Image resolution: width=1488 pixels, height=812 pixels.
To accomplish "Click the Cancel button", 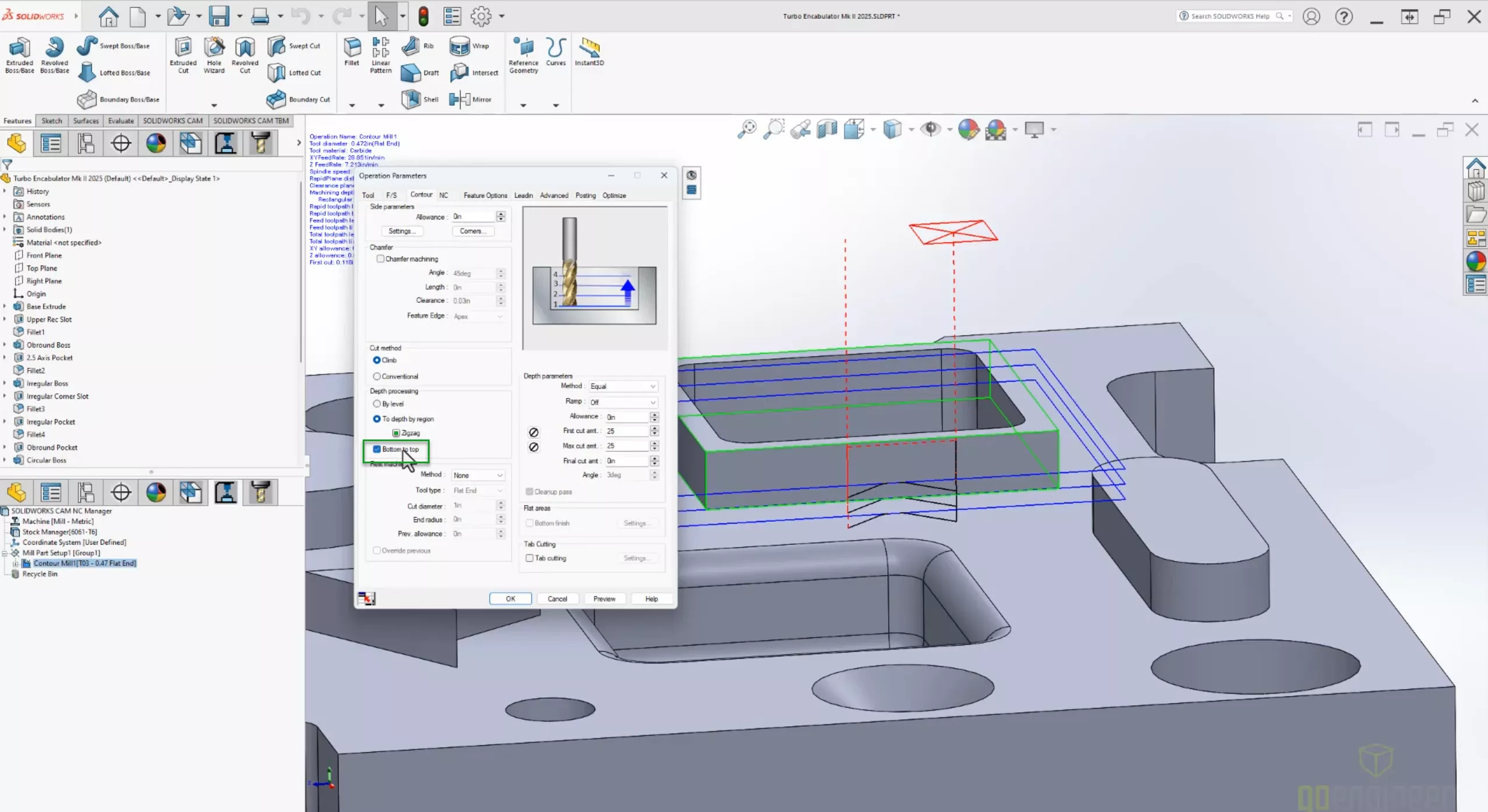I will 557,599.
